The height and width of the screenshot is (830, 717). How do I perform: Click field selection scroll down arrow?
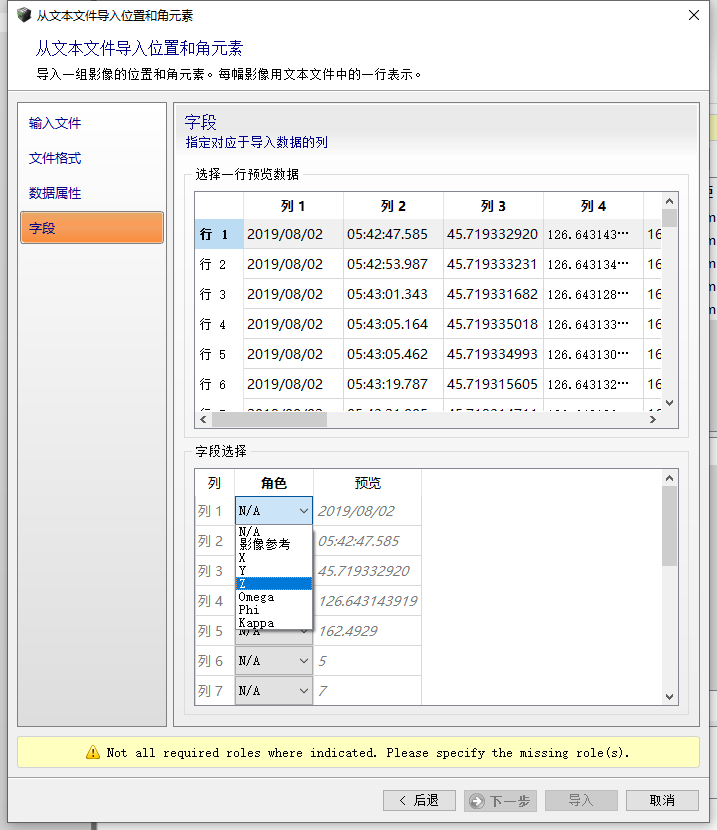pyautogui.click(x=669, y=697)
